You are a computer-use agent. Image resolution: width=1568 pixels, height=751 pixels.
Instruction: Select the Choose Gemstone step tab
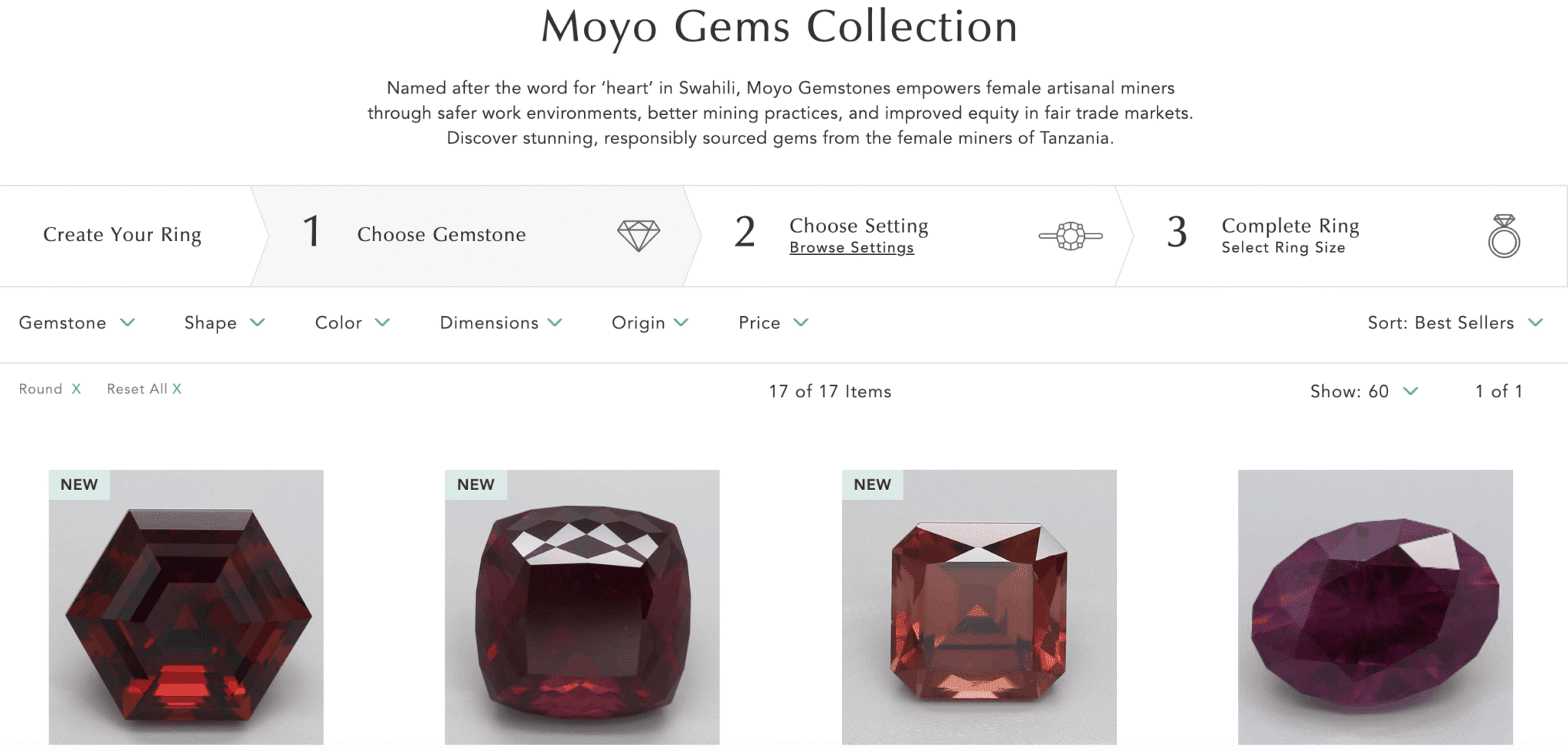(x=441, y=234)
